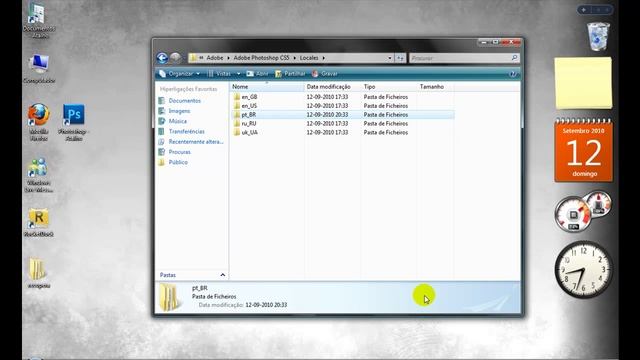The height and width of the screenshot is (360, 640).
Task: Sort by the Tipo column header
Action: coord(389,87)
